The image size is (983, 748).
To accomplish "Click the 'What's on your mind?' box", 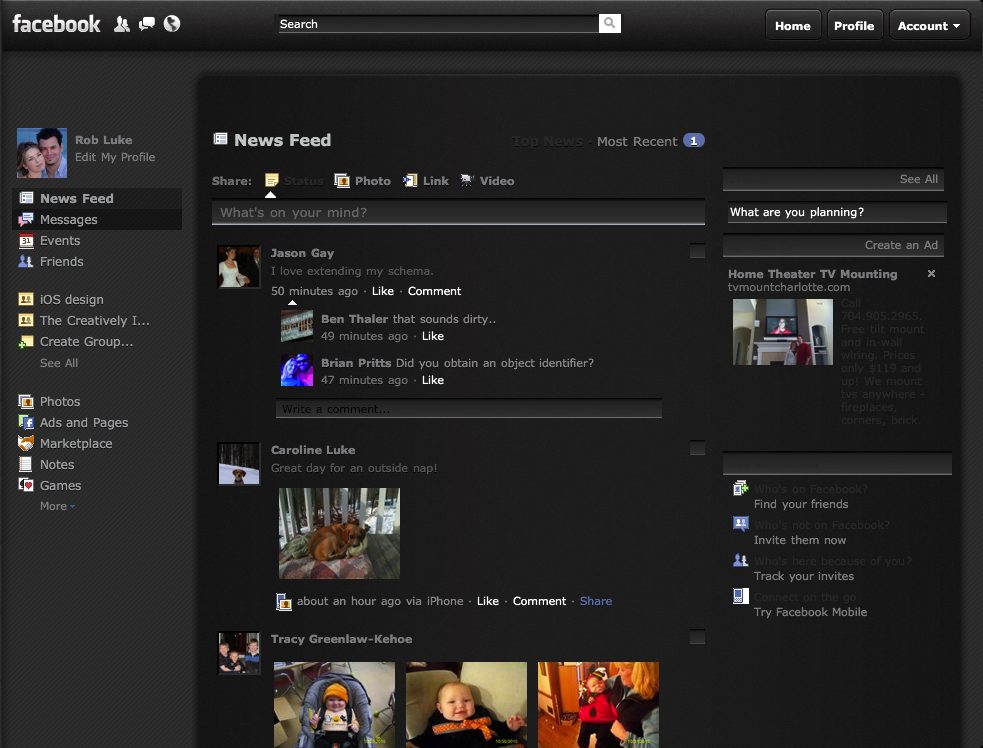I will coord(458,213).
